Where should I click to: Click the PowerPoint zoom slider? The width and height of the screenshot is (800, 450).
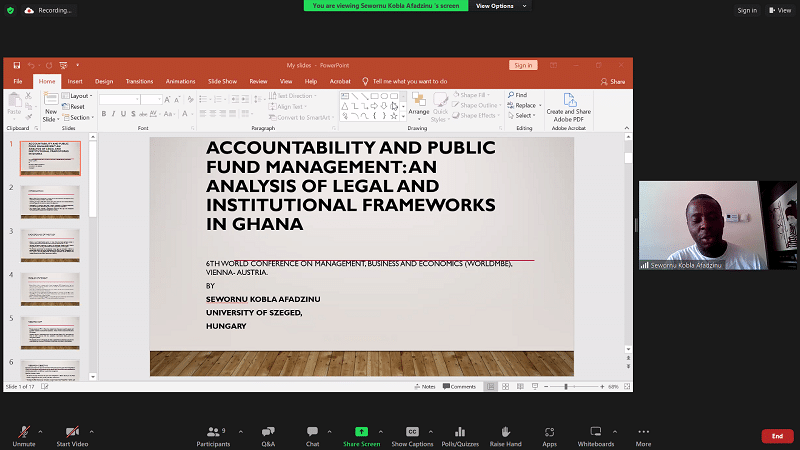click(x=566, y=386)
